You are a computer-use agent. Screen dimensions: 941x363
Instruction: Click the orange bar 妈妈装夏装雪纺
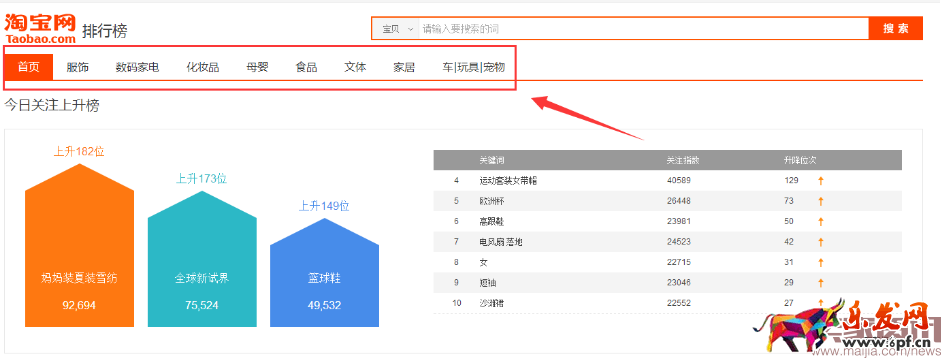coord(79,245)
